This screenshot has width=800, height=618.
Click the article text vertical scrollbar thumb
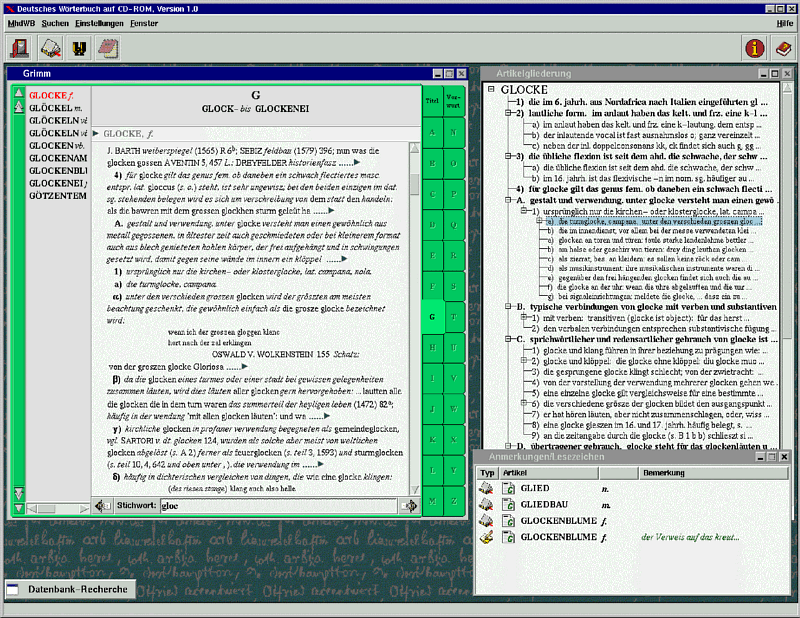point(414,184)
